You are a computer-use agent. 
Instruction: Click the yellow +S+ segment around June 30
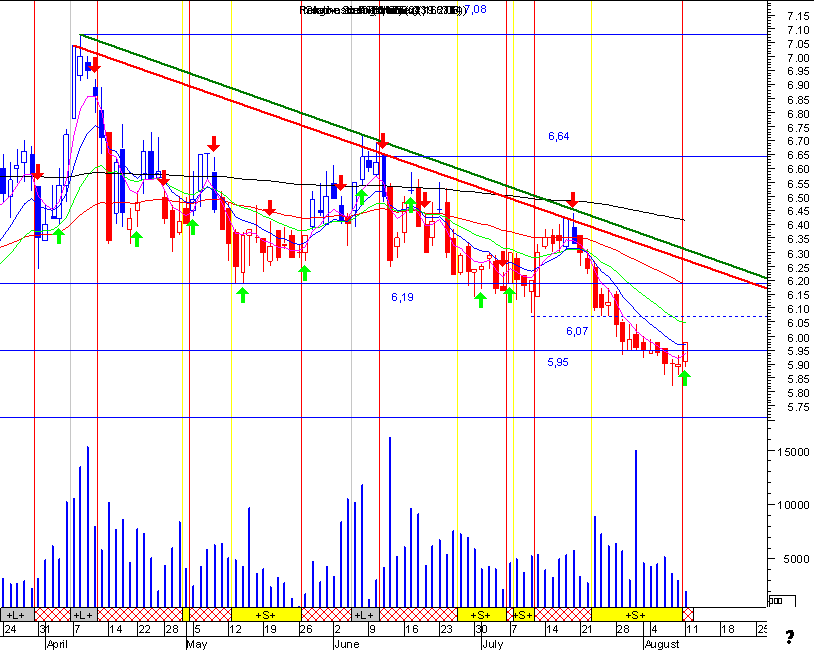[x=481, y=615]
